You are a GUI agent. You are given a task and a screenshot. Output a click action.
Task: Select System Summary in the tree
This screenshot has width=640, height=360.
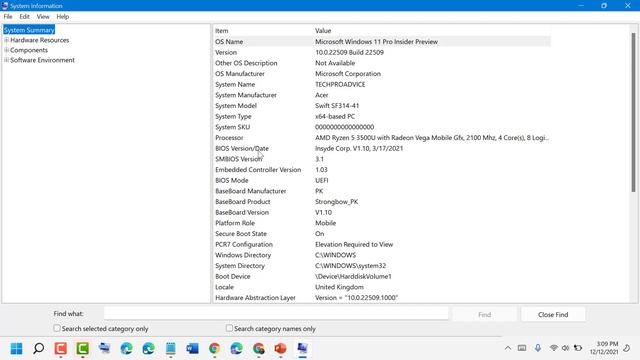click(29, 30)
